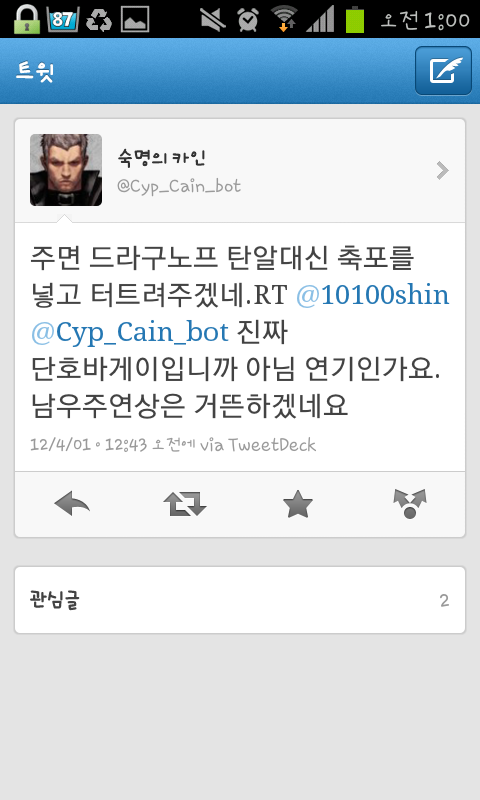
Task: Tap the picture notification icon
Action: 135,19
